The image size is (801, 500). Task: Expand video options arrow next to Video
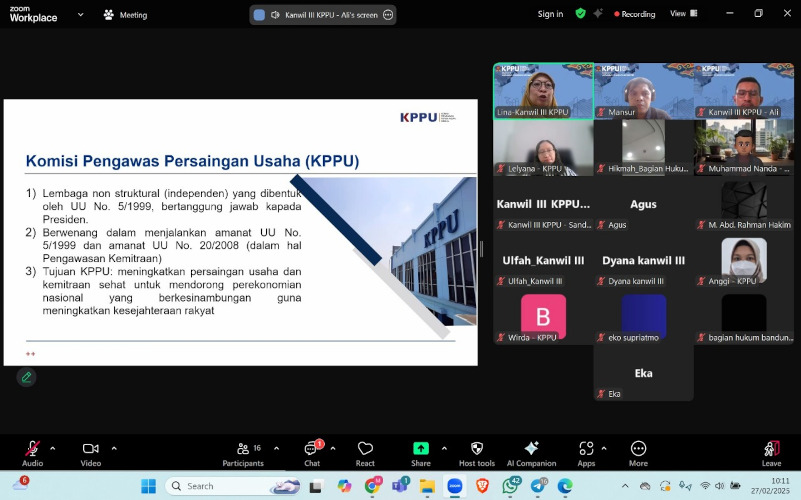pyautogui.click(x=114, y=448)
